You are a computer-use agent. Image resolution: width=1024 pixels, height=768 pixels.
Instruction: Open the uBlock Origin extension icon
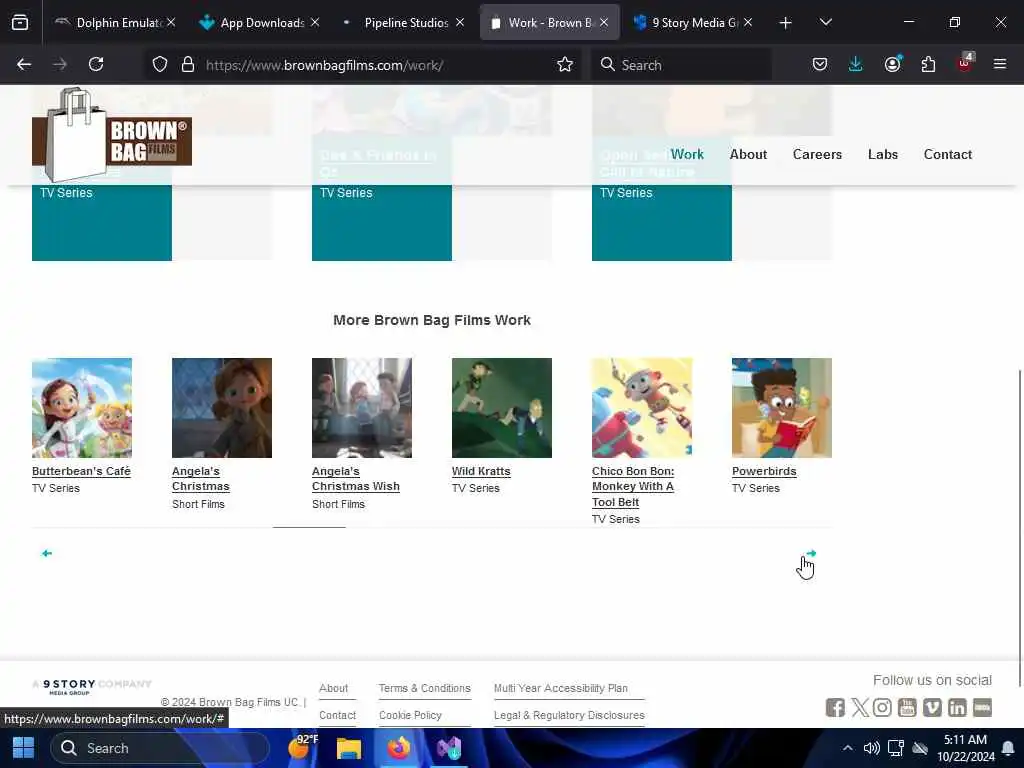(x=965, y=63)
